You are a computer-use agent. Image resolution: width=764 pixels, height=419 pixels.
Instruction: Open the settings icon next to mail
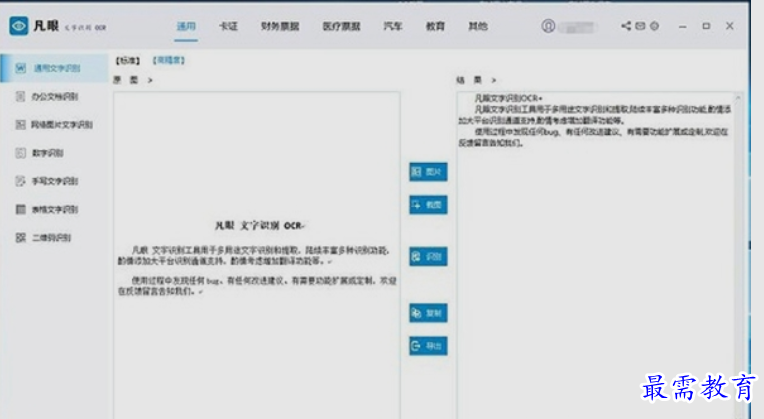[x=654, y=26]
